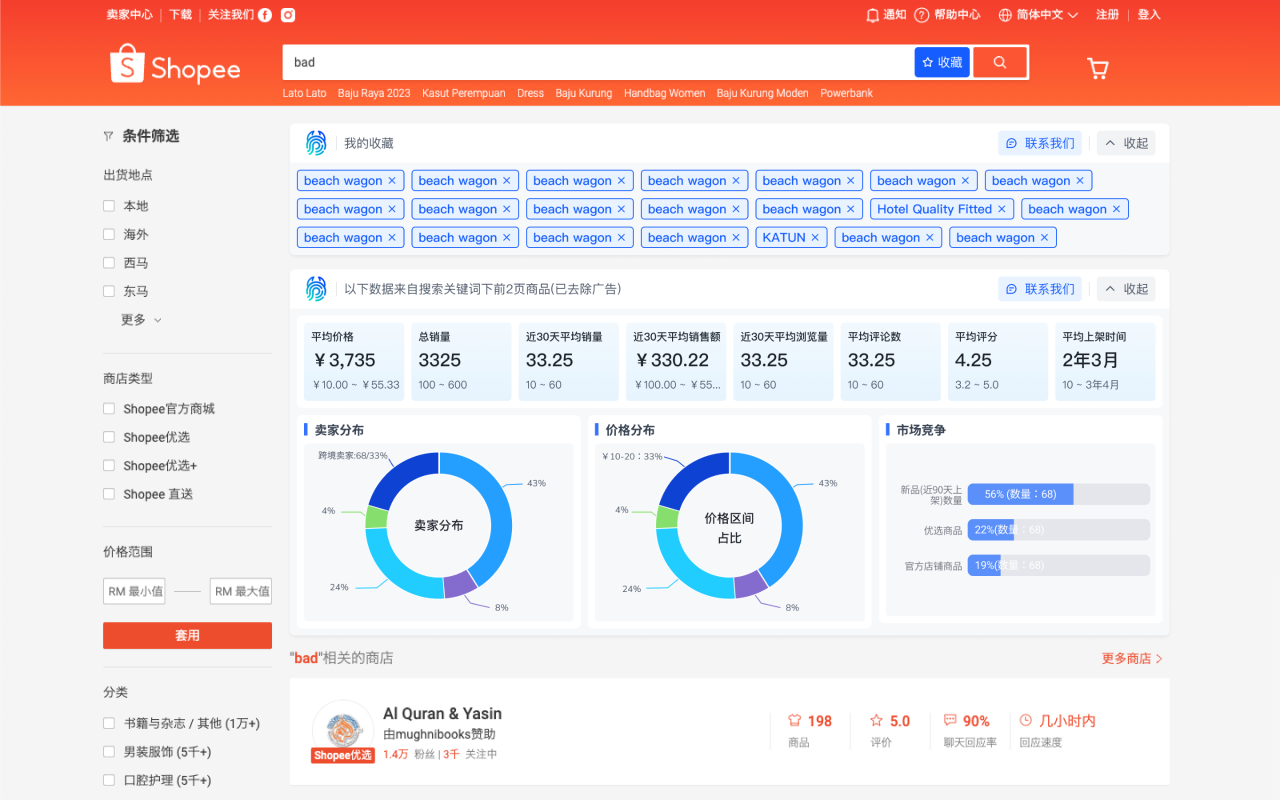Enable the Shopee优选+ filter checkbox

point(109,465)
